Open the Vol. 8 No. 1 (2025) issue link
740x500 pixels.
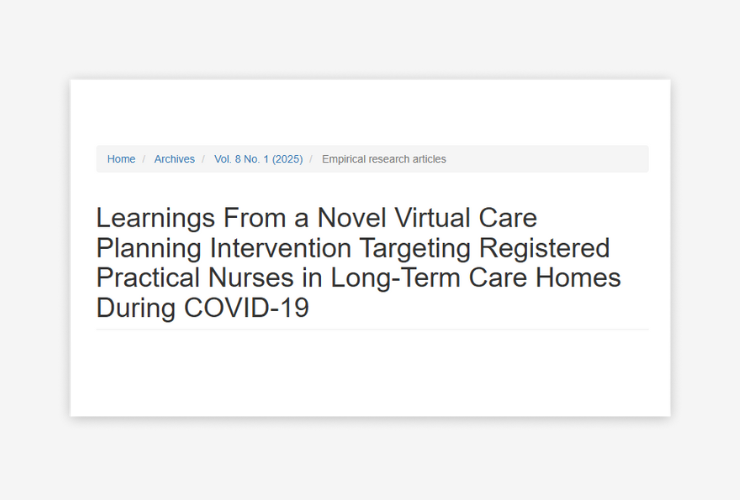(x=258, y=159)
